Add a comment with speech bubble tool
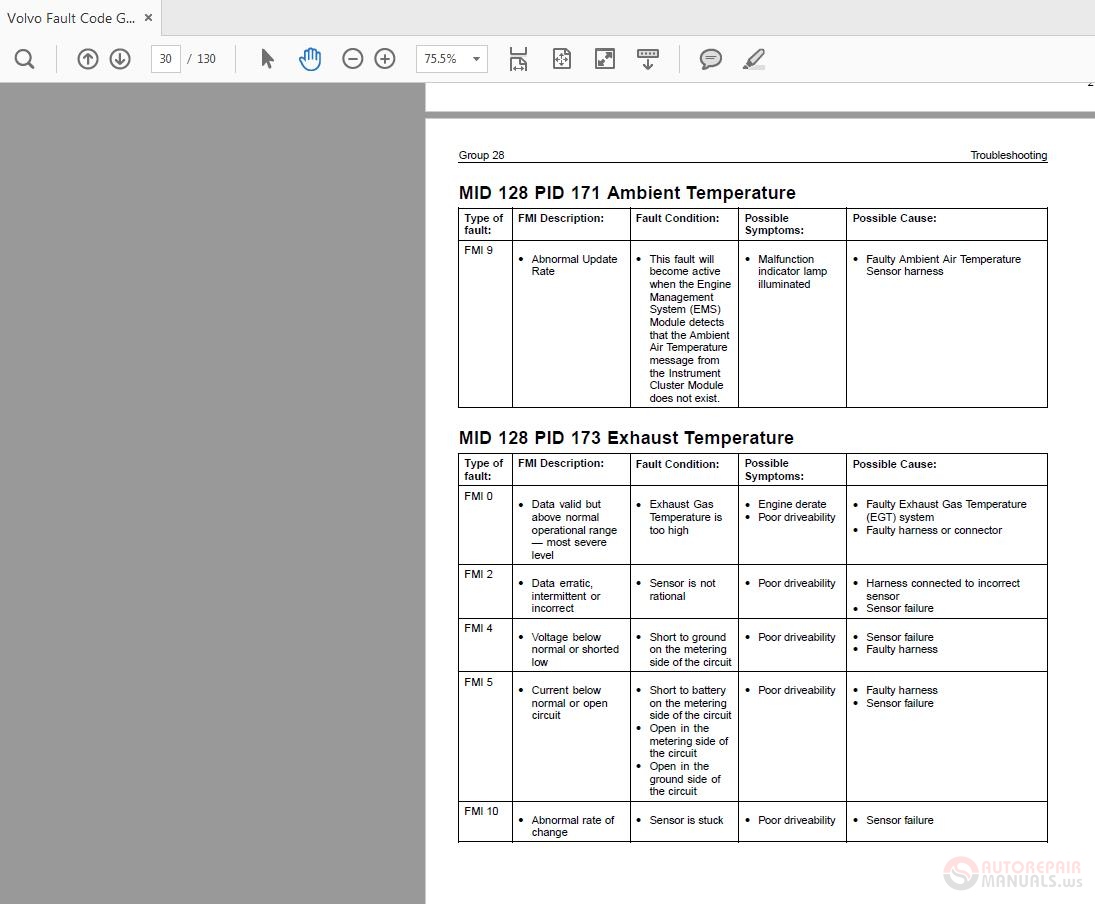The image size is (1095, 904). click(x=711, y=59)
